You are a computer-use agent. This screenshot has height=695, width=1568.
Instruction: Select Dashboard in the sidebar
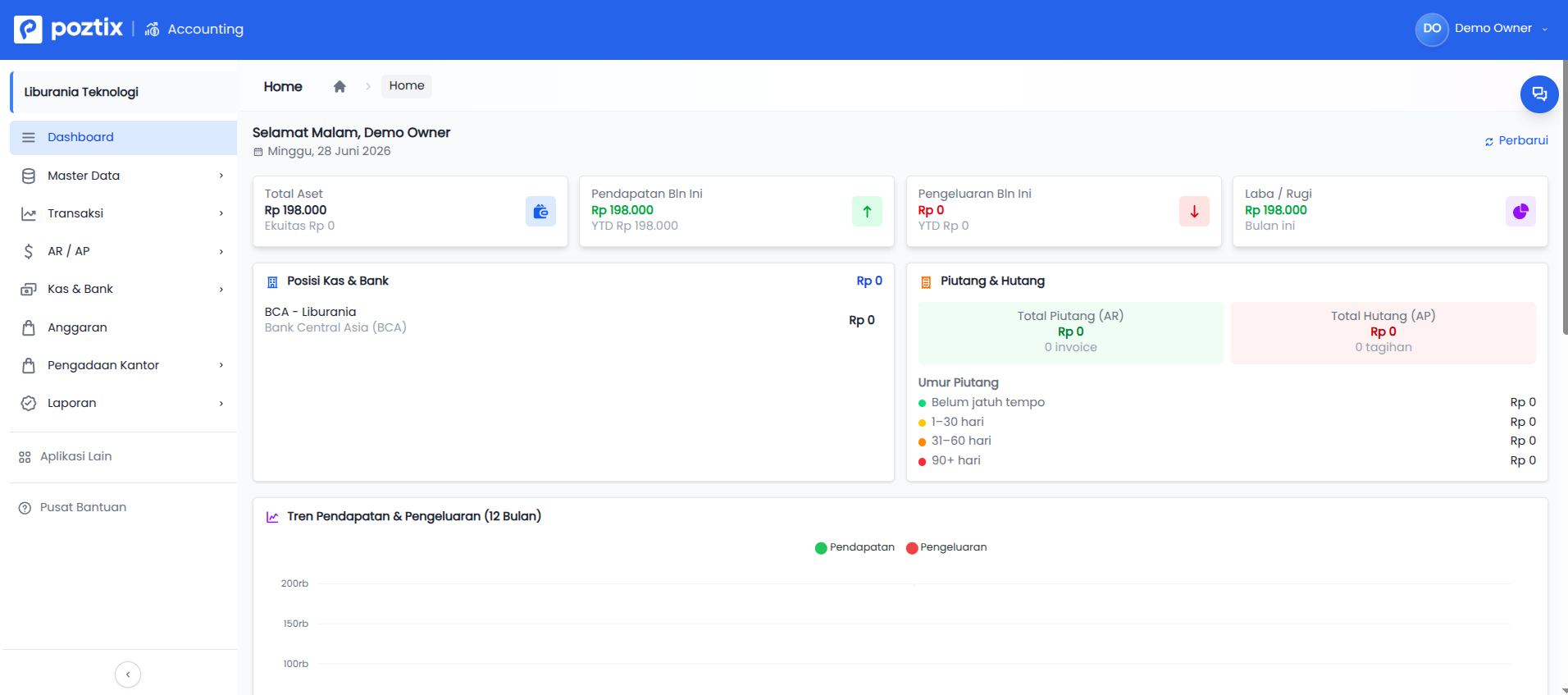[123, 138]
